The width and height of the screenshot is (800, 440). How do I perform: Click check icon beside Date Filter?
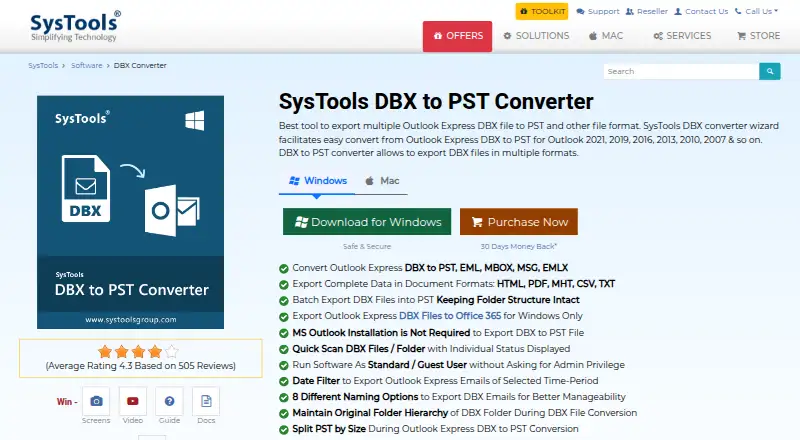(284, 381)
